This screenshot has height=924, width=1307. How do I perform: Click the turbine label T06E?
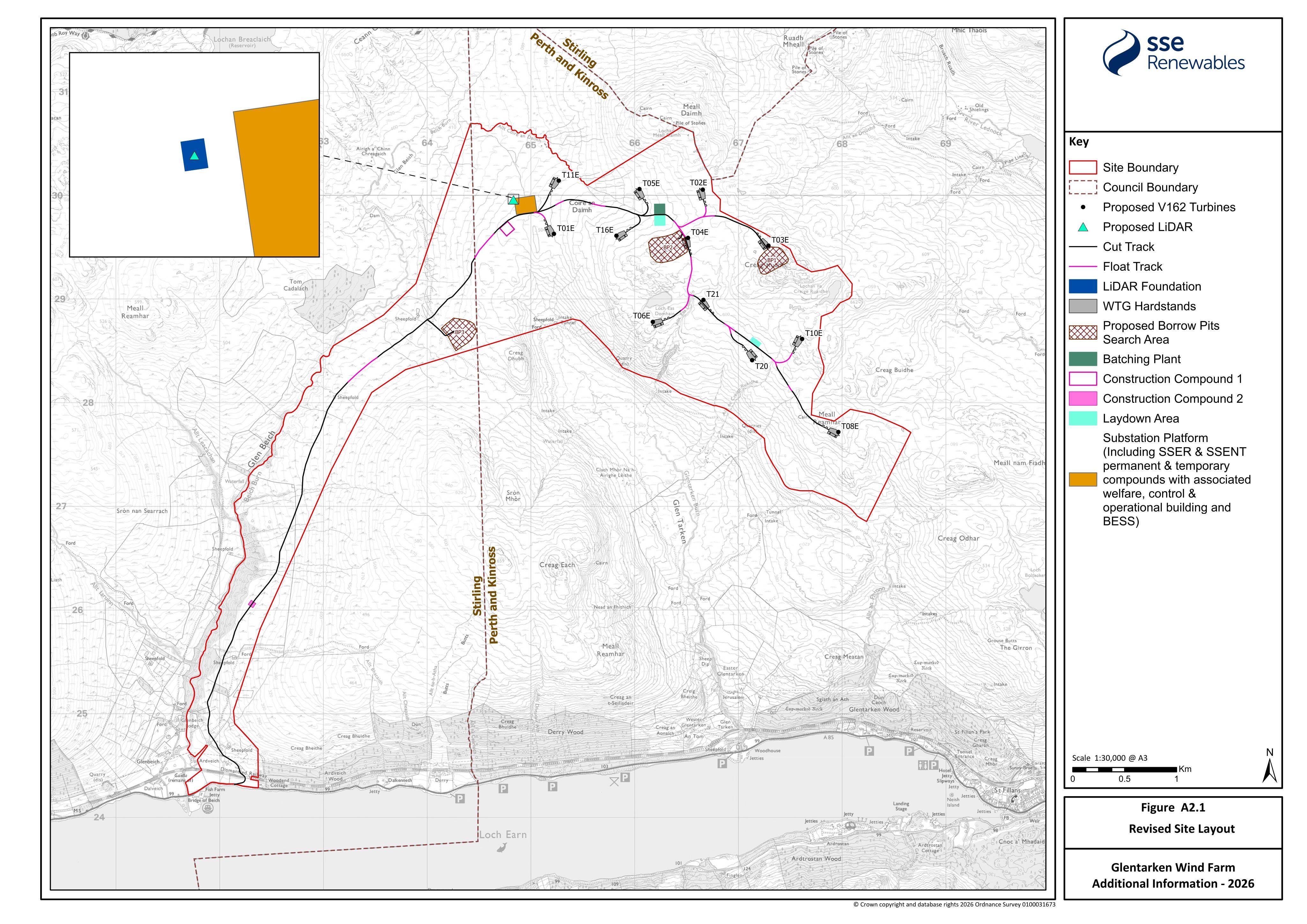pos(642,316)
